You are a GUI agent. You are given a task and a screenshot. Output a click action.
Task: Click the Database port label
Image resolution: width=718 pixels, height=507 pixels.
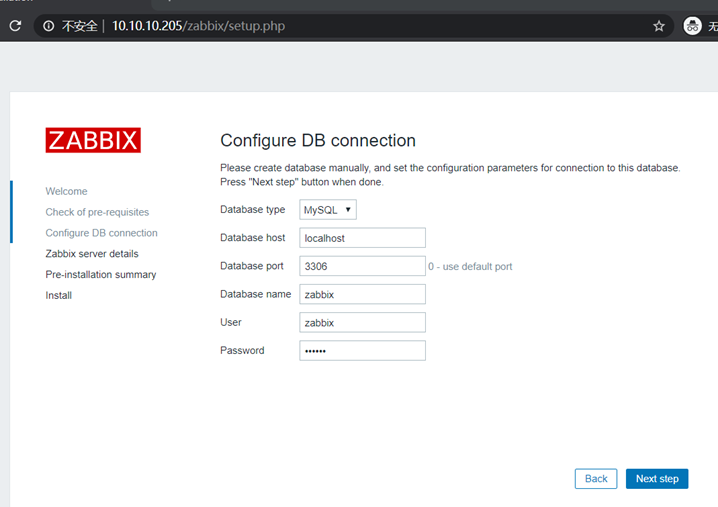point(251,266)
